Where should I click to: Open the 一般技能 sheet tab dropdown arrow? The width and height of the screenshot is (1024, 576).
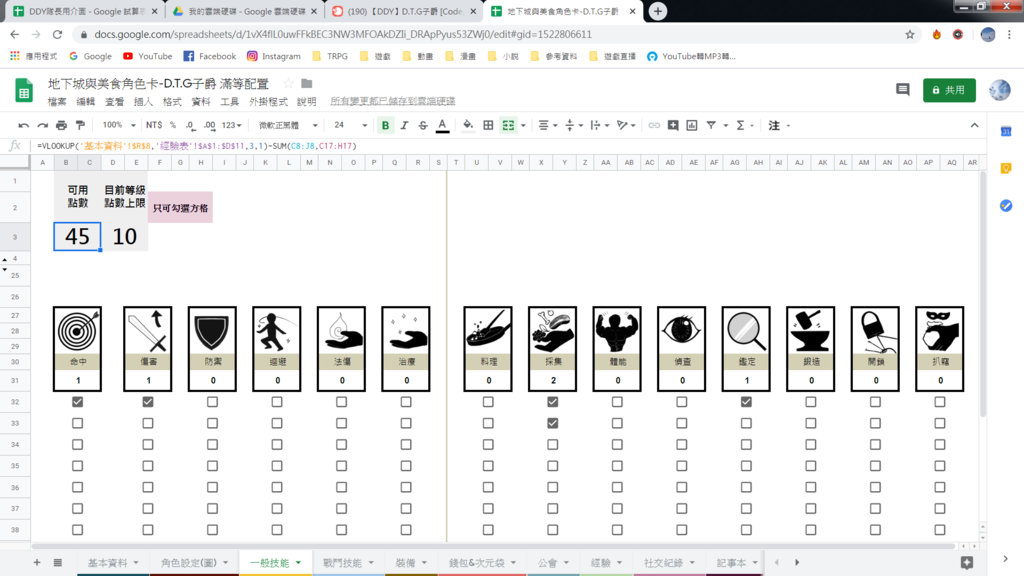click(x=298, y=562)
